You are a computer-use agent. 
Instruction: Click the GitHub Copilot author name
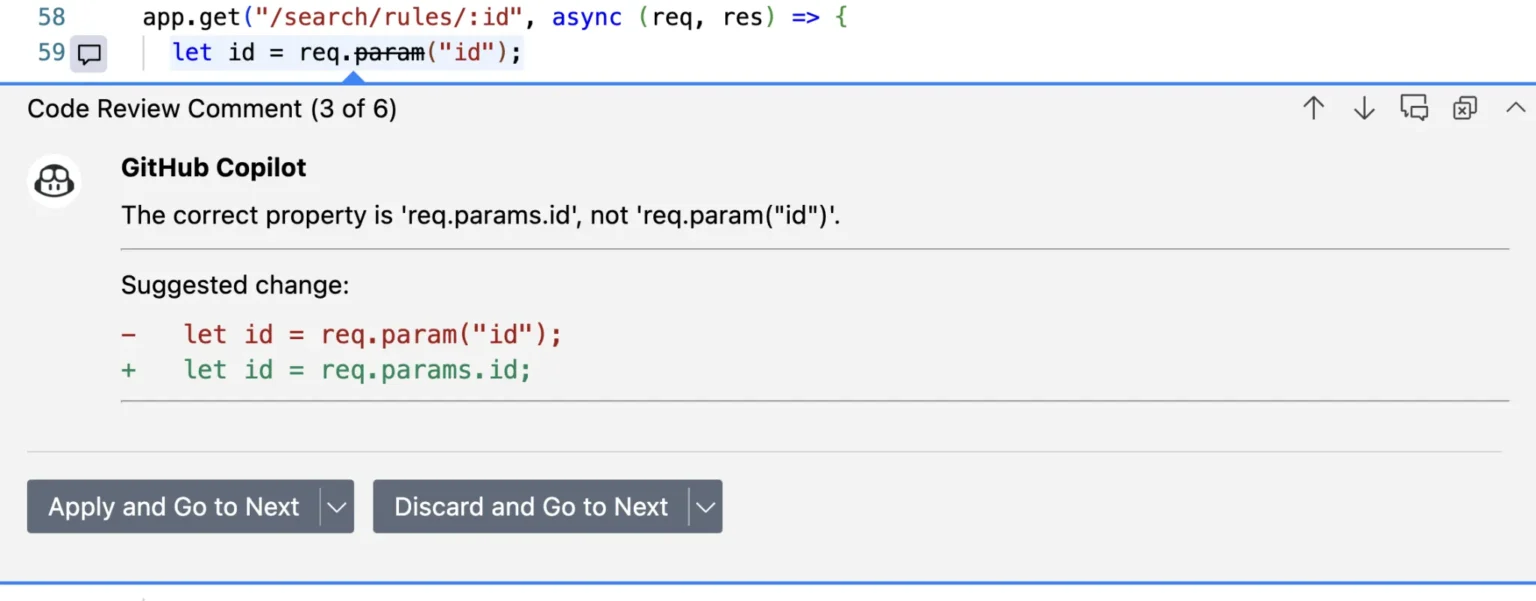point(213,167)
